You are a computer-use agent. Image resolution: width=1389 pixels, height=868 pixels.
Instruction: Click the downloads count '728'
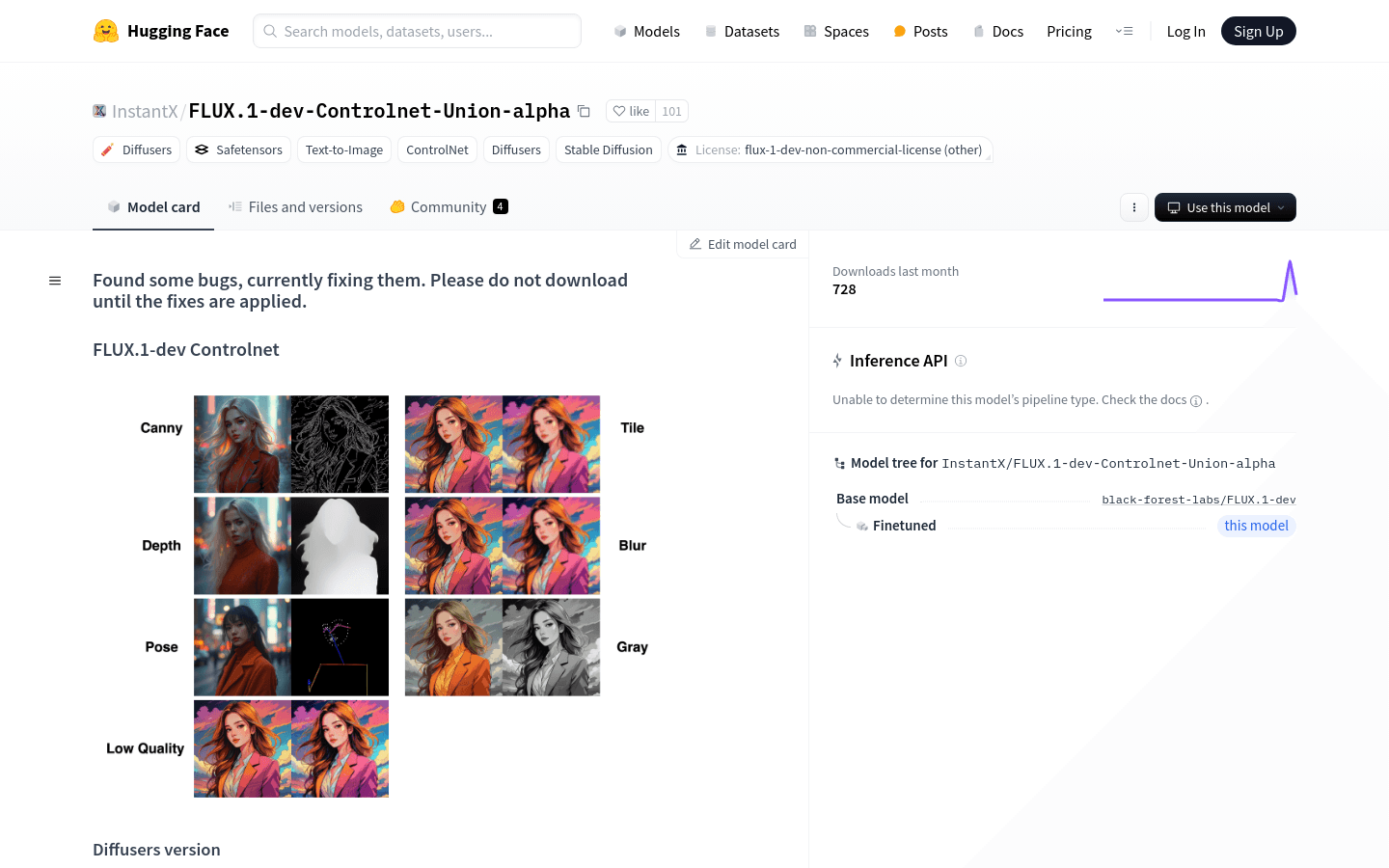point(844,289)
